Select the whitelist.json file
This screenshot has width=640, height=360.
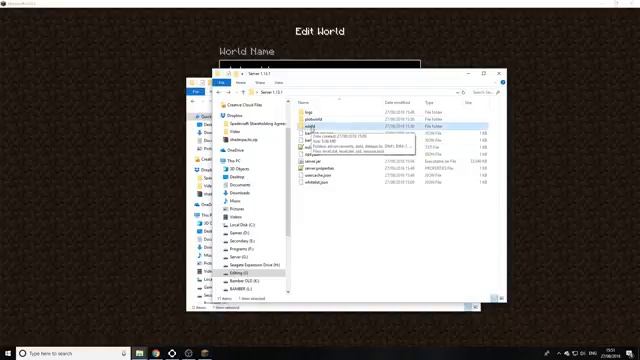click(316, 182)
